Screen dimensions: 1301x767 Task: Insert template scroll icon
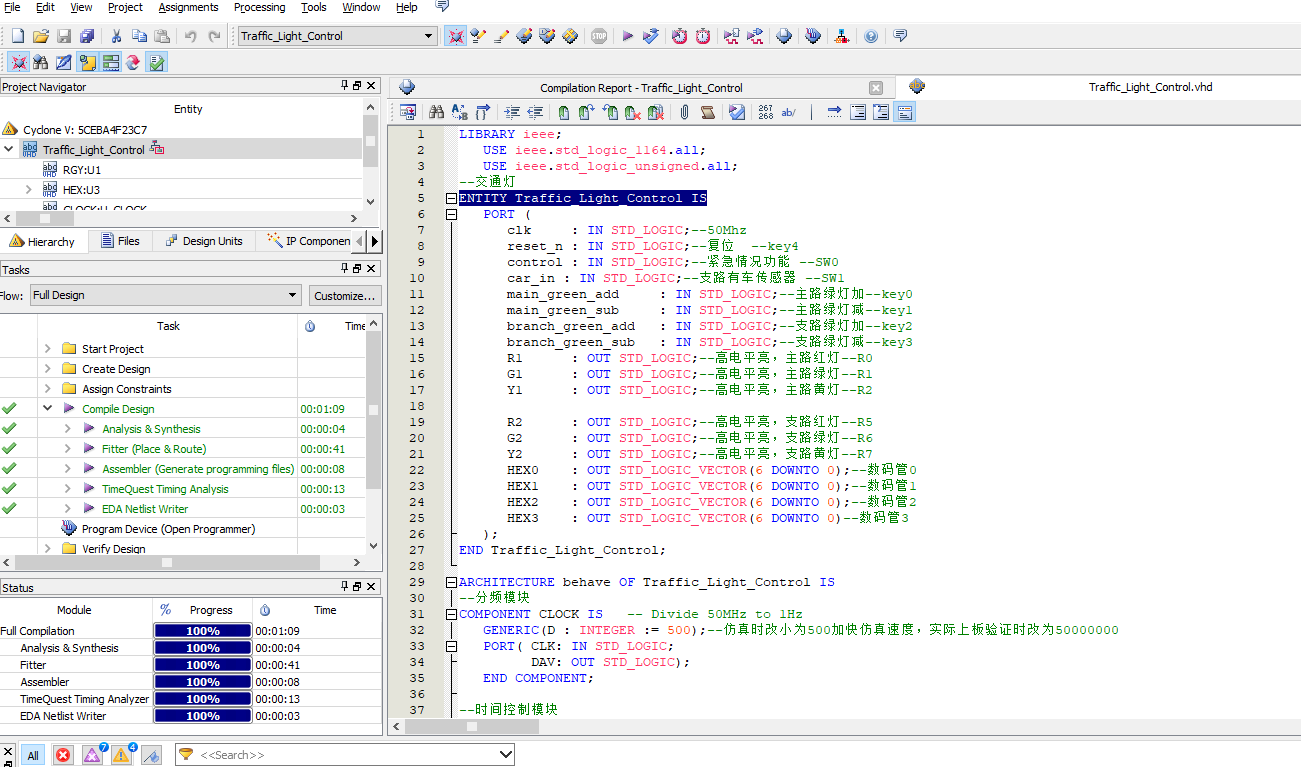[708, 113]
